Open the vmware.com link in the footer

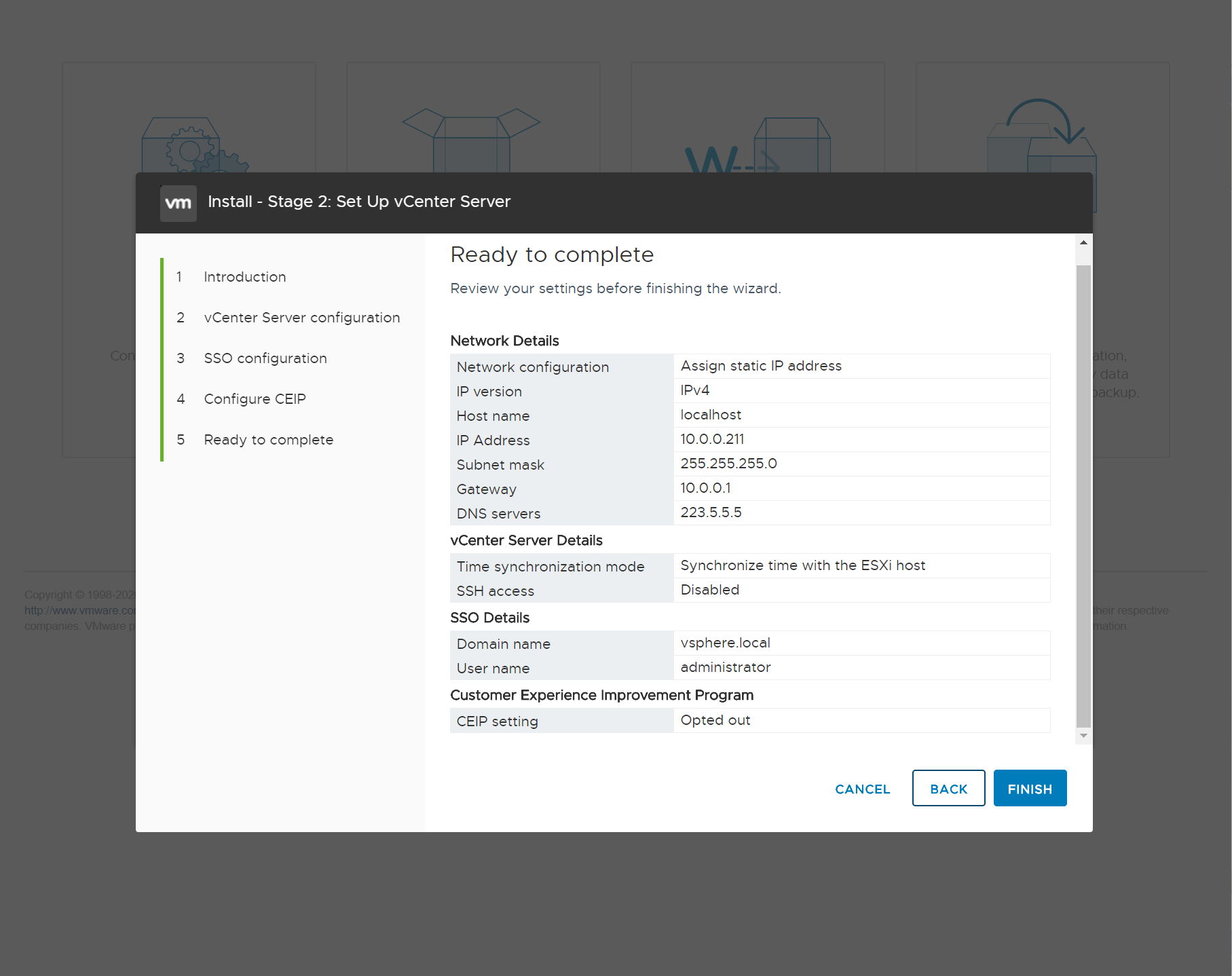click(x=80, y=610)
